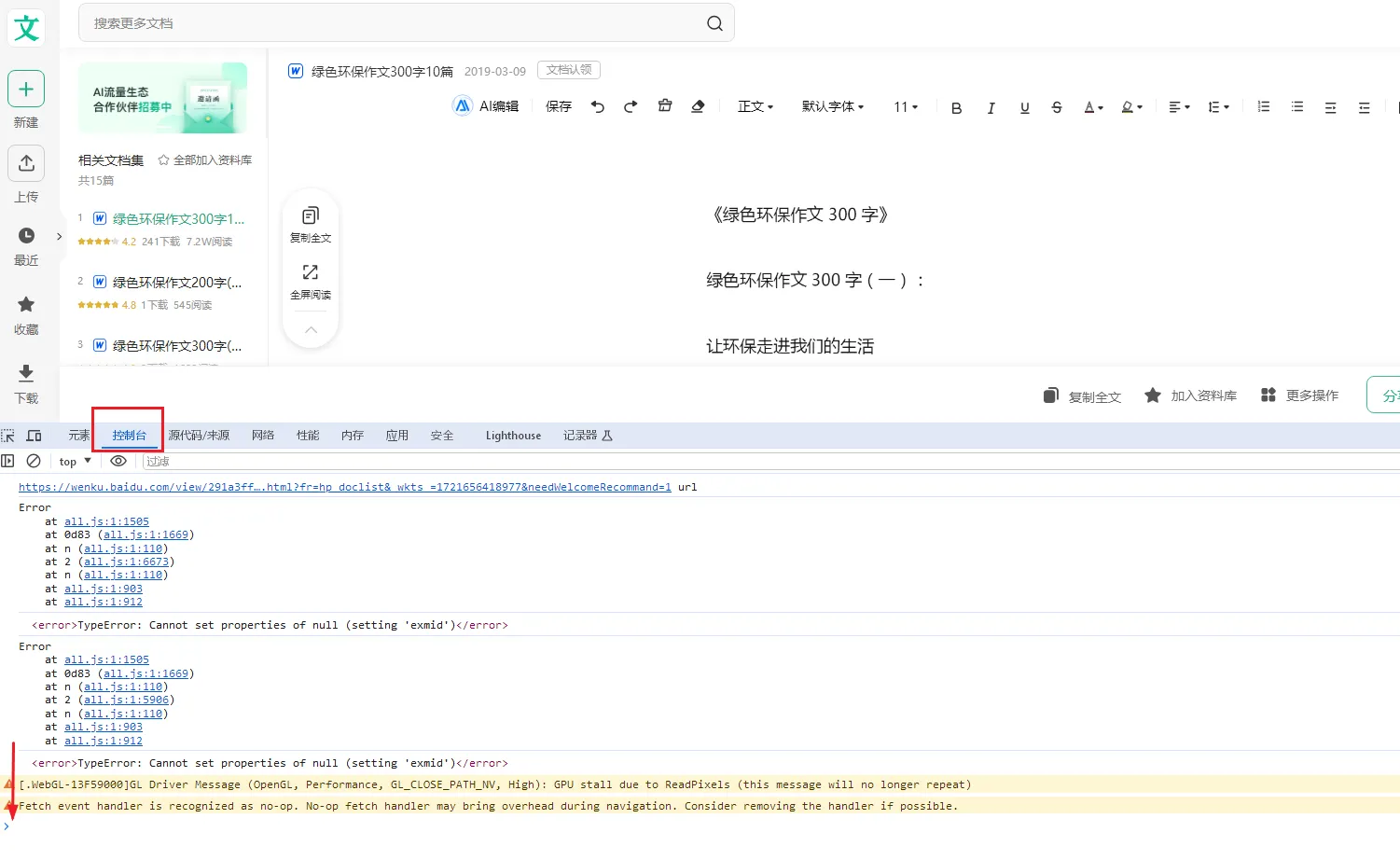
Task: Open the text alignment dropdown
Action: point(1179,107)
